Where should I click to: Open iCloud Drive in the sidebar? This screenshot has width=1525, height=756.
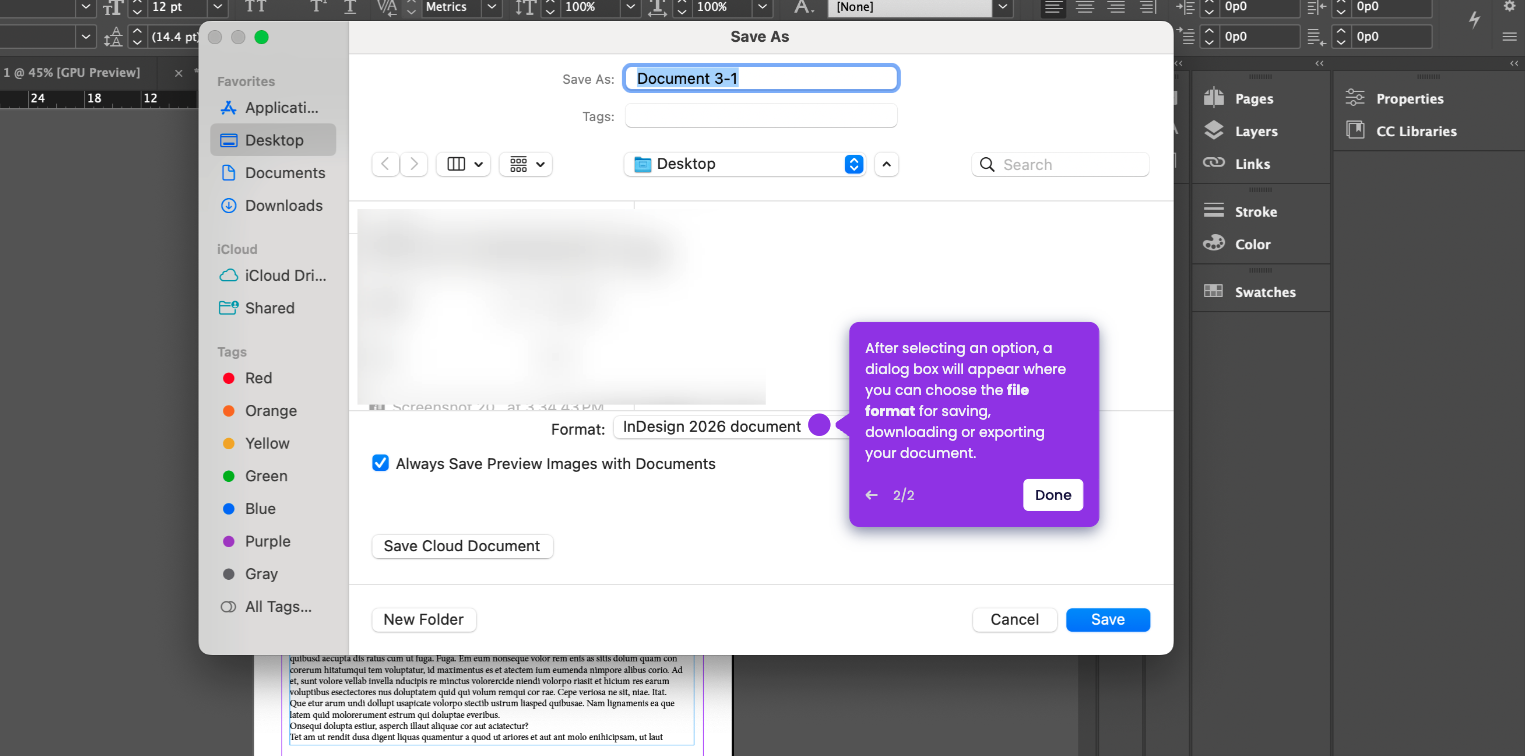[272, 276]
